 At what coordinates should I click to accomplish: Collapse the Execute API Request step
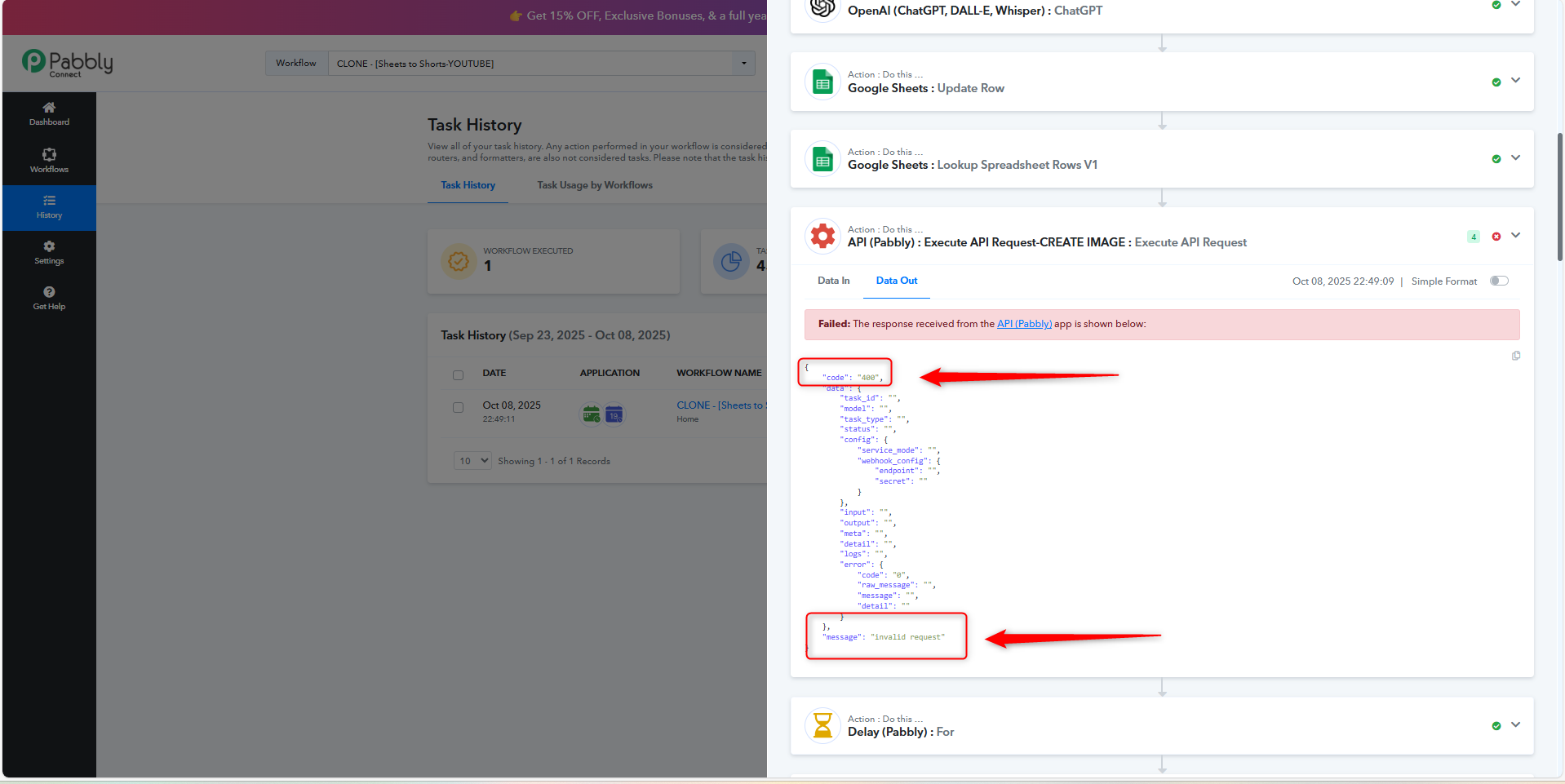(1515, 236)
